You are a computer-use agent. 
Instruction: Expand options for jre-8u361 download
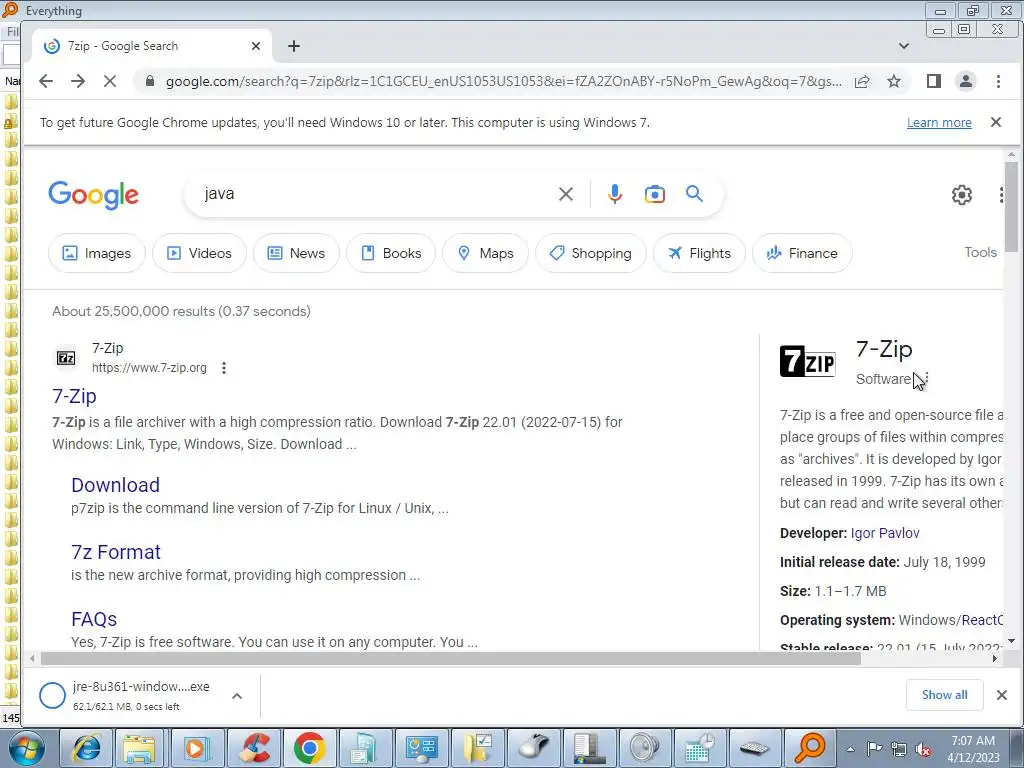[237, 696]
